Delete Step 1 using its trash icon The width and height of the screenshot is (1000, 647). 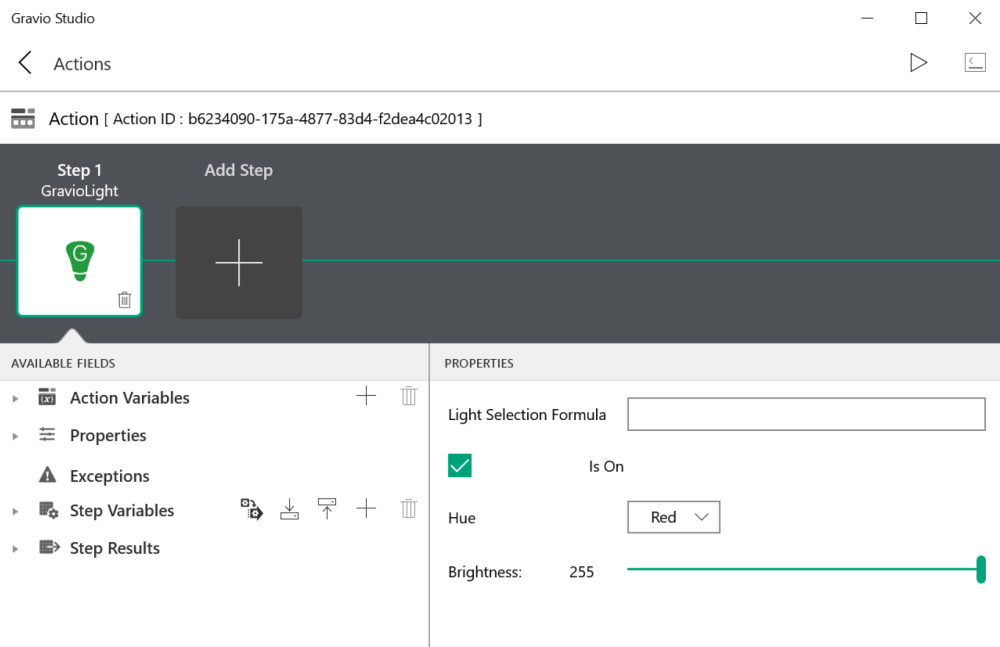pos(124,299)
